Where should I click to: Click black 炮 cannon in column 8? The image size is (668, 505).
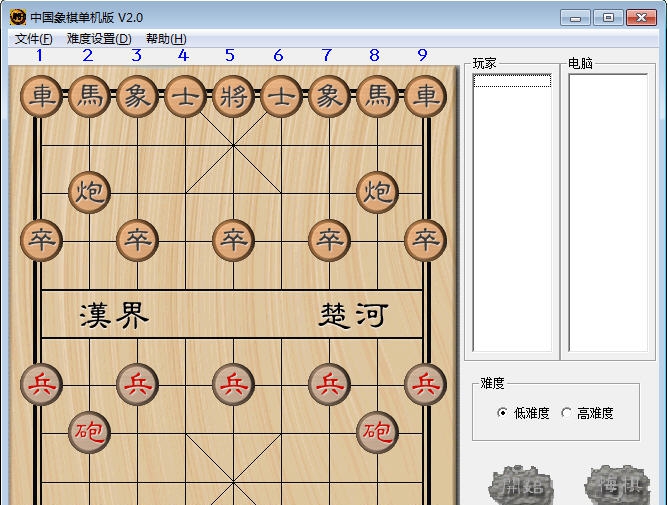coord(377,192)
